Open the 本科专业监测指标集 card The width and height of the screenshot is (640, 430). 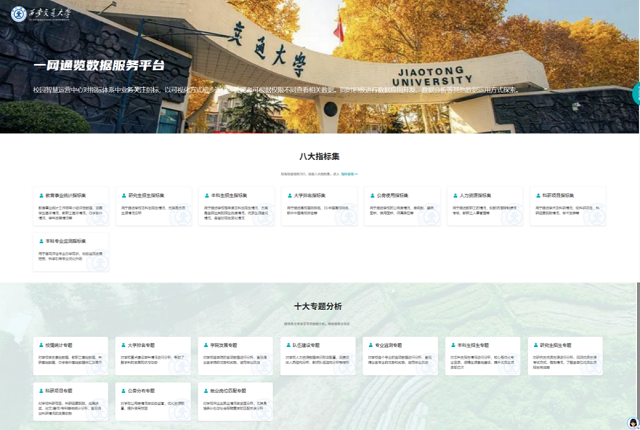coord(72,251)
